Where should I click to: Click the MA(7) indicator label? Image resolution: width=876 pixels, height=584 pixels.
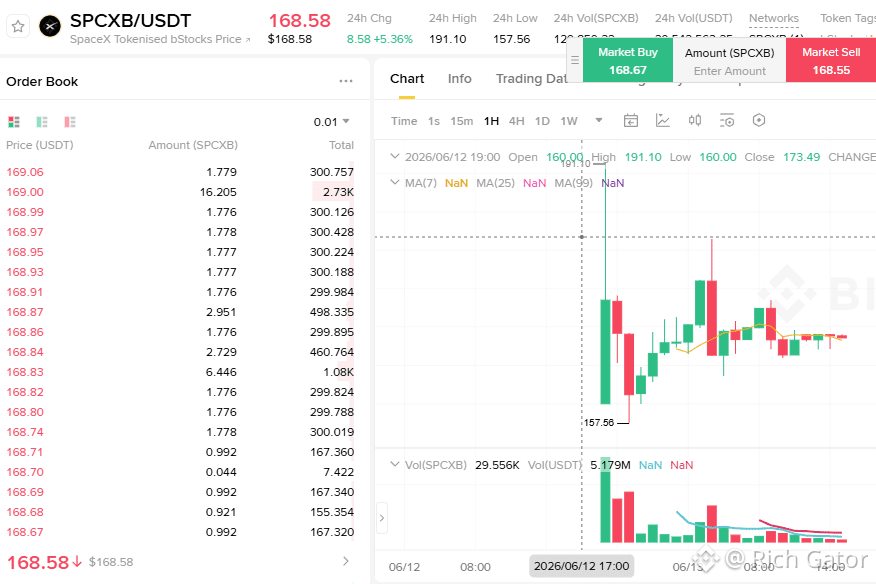coord(421,183)
